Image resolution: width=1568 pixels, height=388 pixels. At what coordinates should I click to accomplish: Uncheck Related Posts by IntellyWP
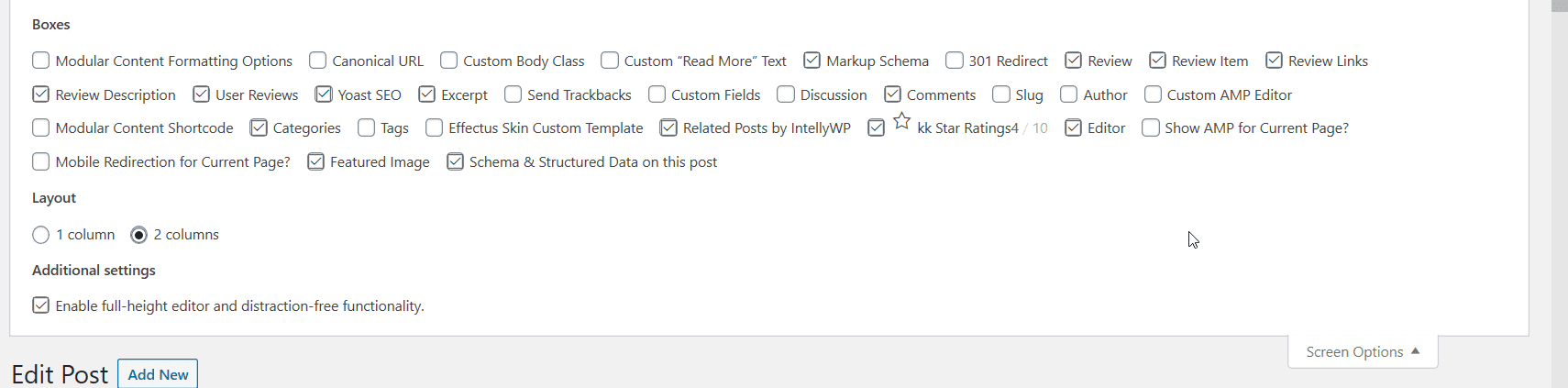point(668,127)
